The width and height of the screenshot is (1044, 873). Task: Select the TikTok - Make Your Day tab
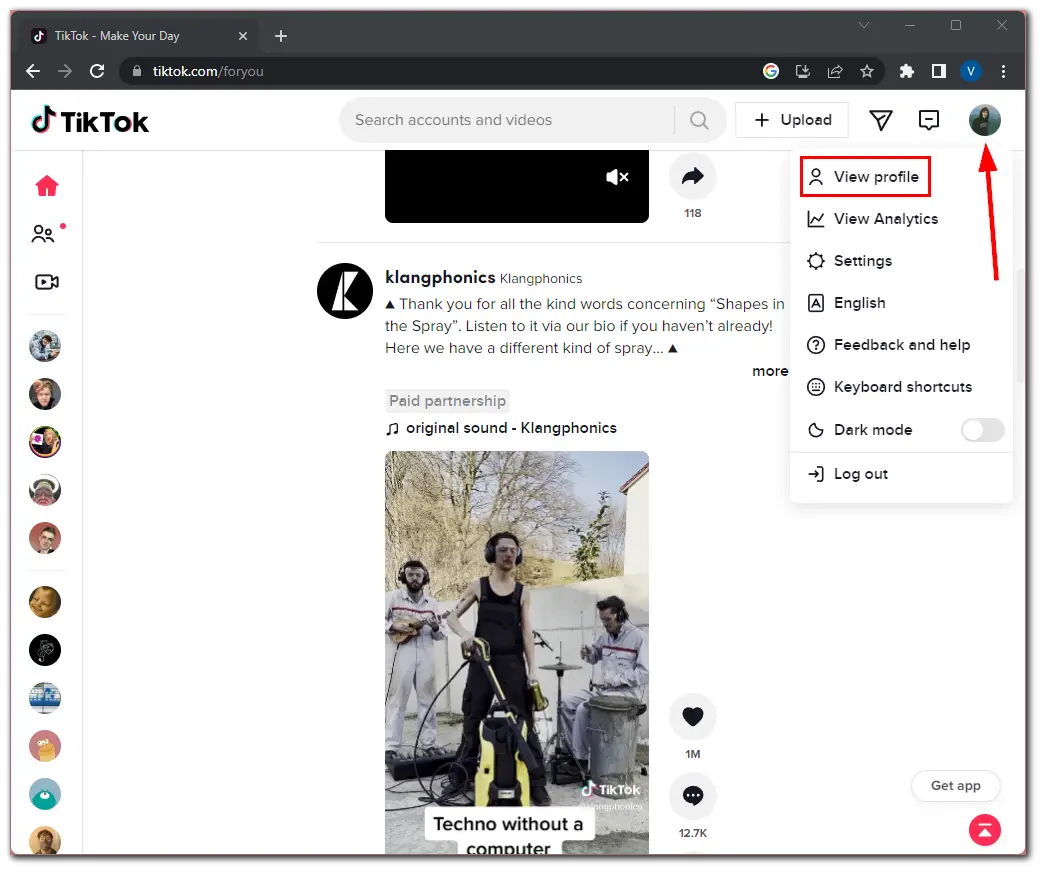click(x=139, y=36)
